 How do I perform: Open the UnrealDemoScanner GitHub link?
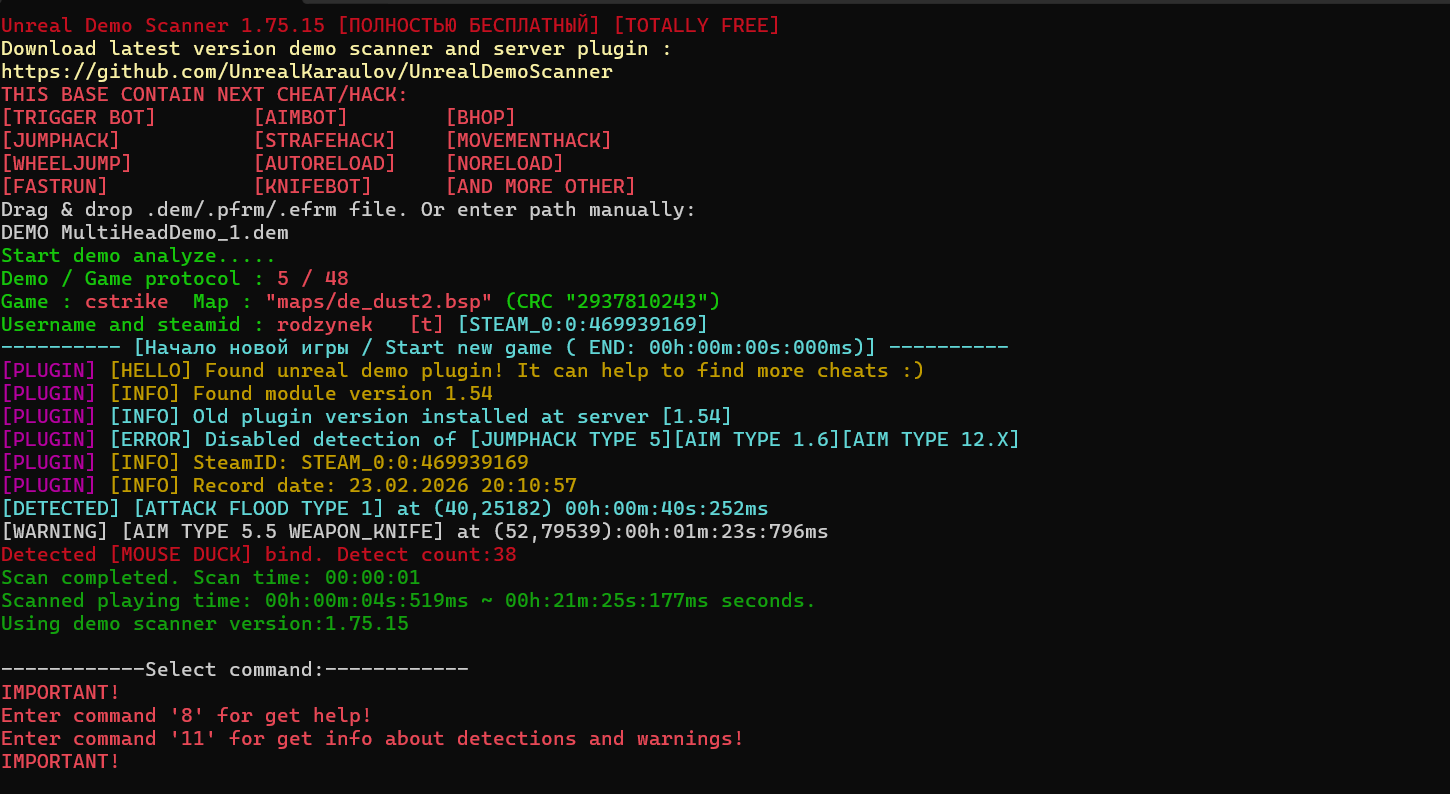tap(306, 72)
